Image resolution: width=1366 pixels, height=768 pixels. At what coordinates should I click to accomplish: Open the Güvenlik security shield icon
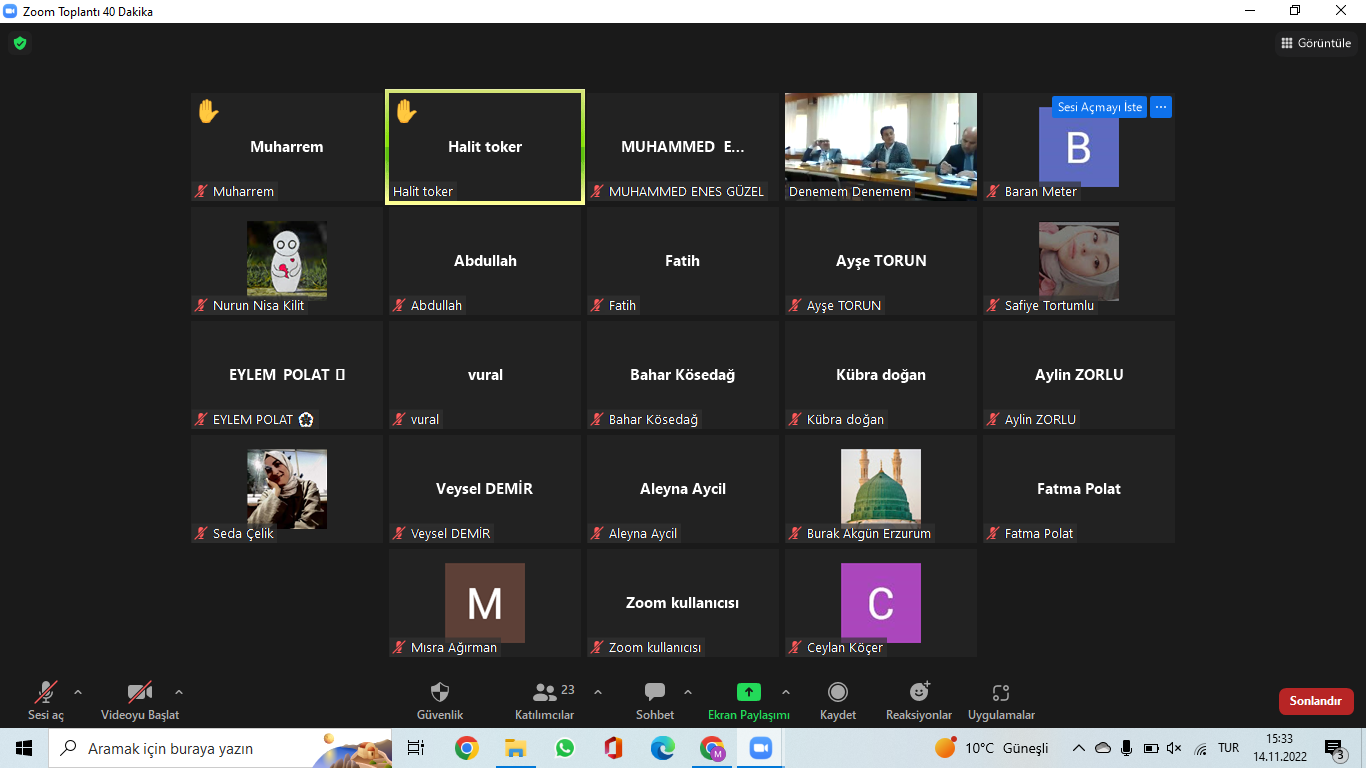(x=439, y=693)
